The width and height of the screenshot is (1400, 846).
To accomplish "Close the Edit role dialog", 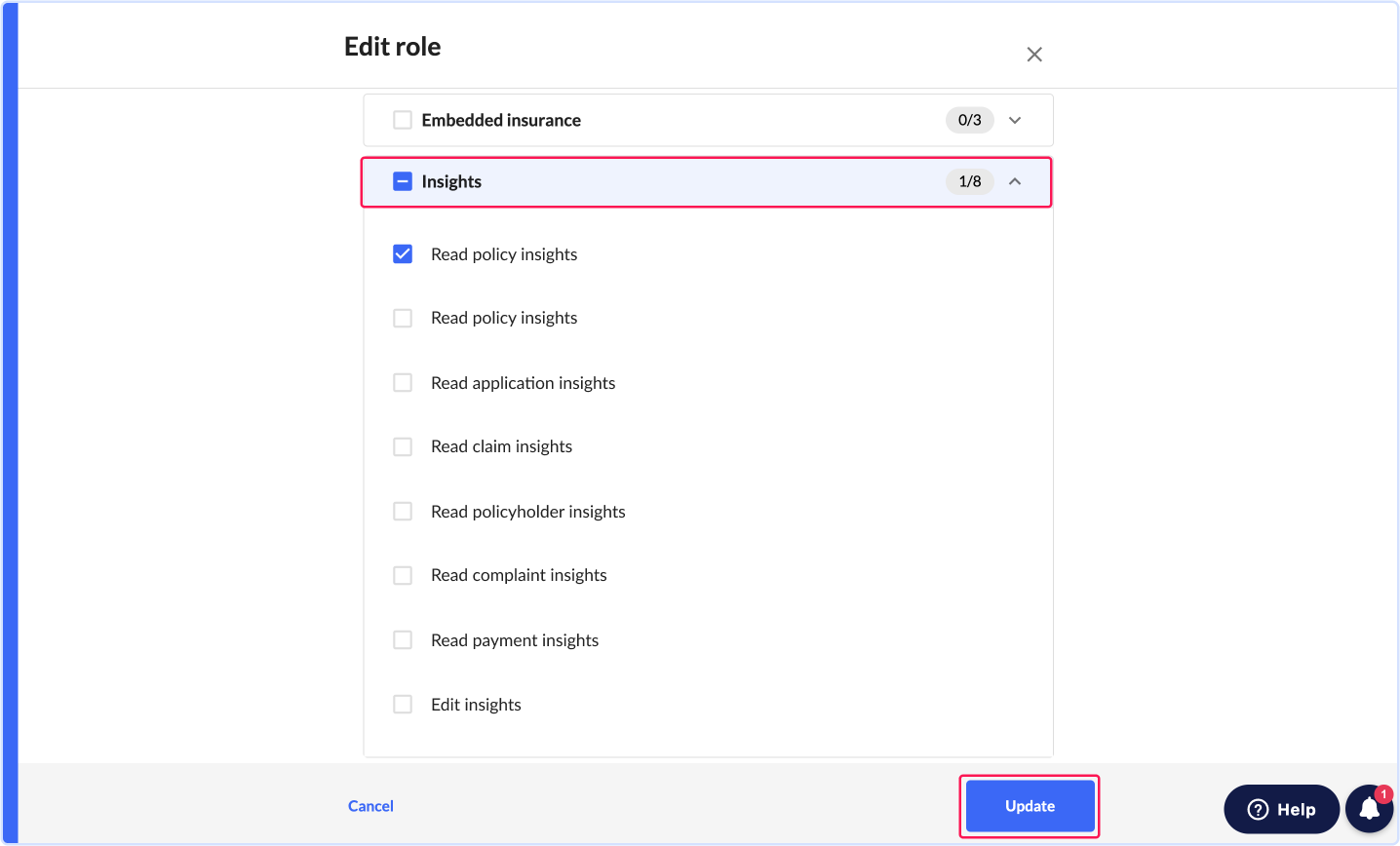I will pyautogui.click(x=1034, y=55).
